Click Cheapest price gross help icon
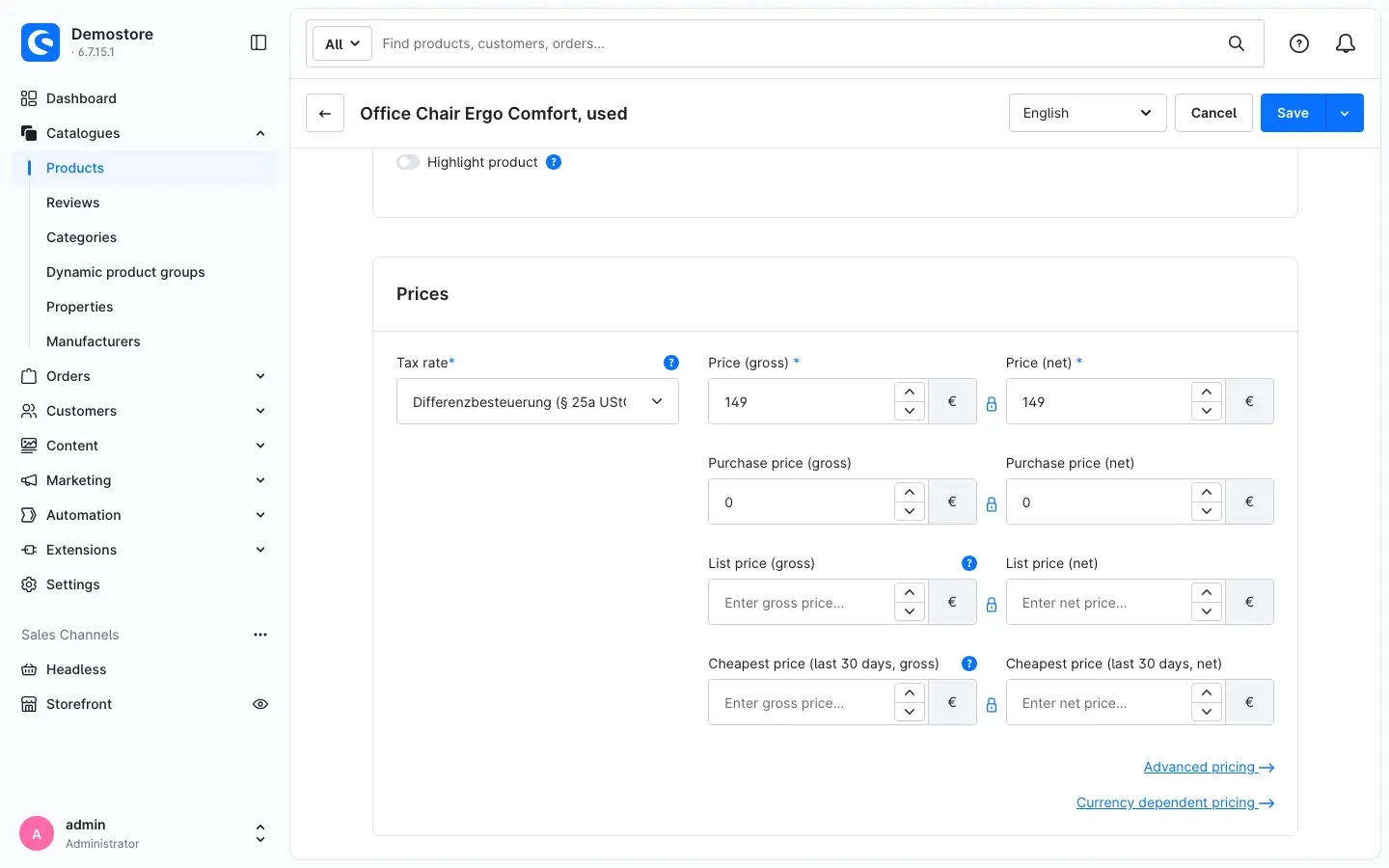Viewport: 1389px width, 868px height. [x=969, y=664]
